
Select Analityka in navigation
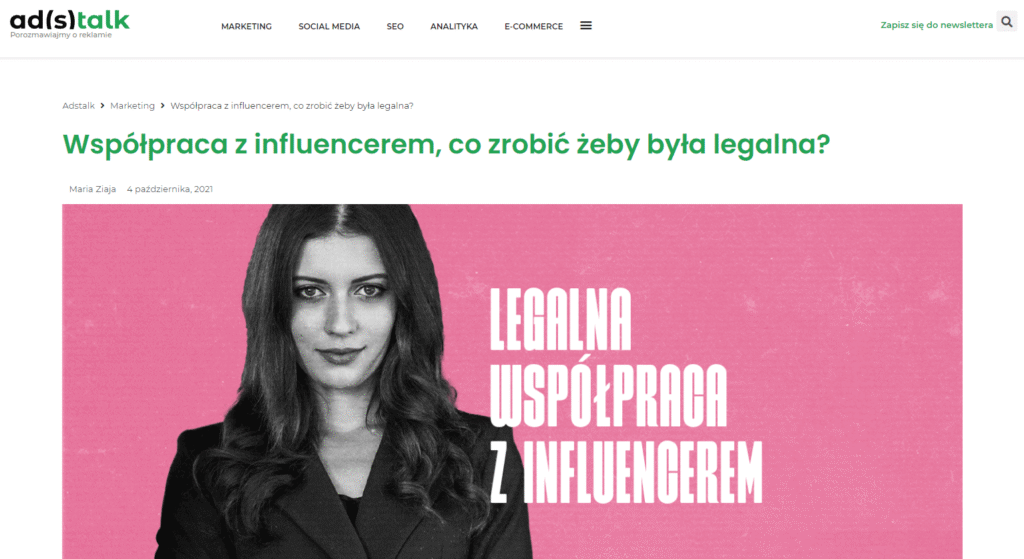[454, 26]
